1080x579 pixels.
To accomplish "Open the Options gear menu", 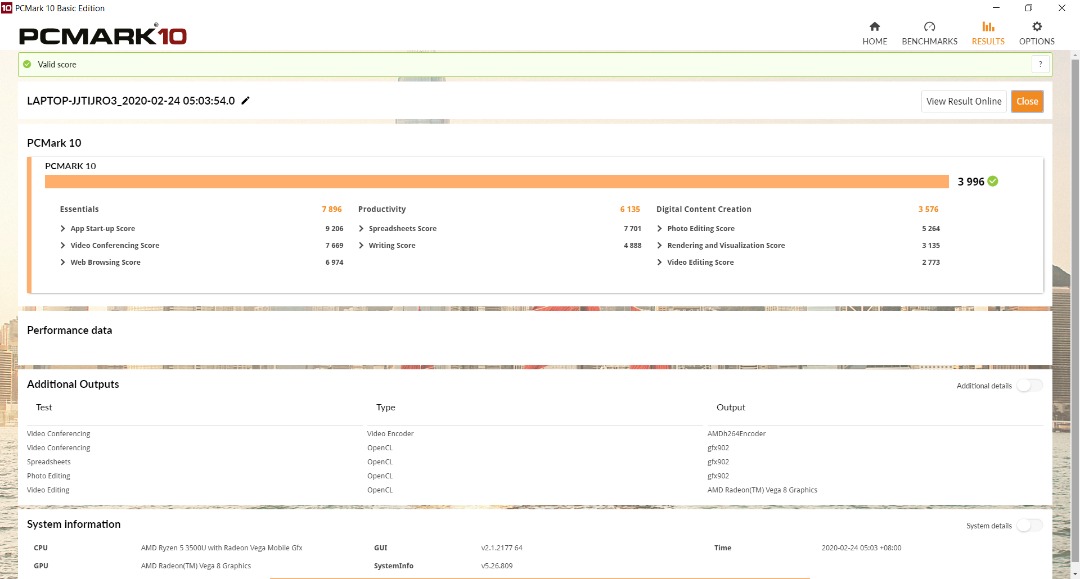I will click(1037, 33).
